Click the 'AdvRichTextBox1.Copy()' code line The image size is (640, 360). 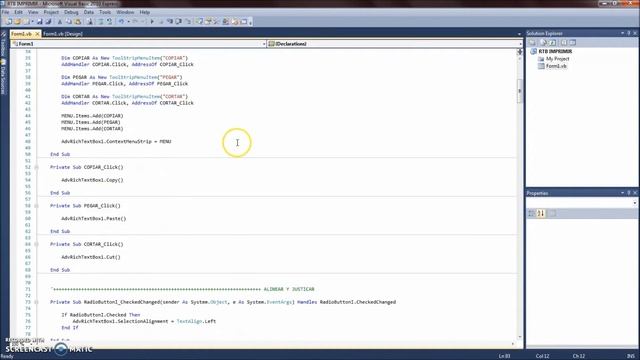pos(92,180)
